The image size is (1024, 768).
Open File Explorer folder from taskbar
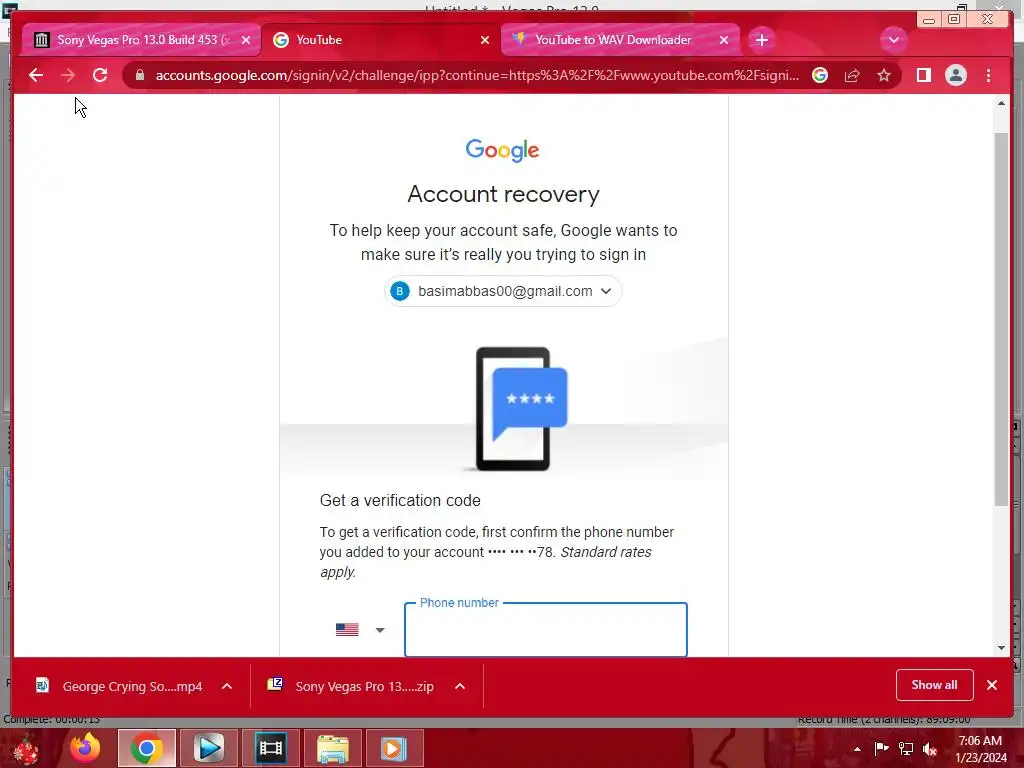332,748
